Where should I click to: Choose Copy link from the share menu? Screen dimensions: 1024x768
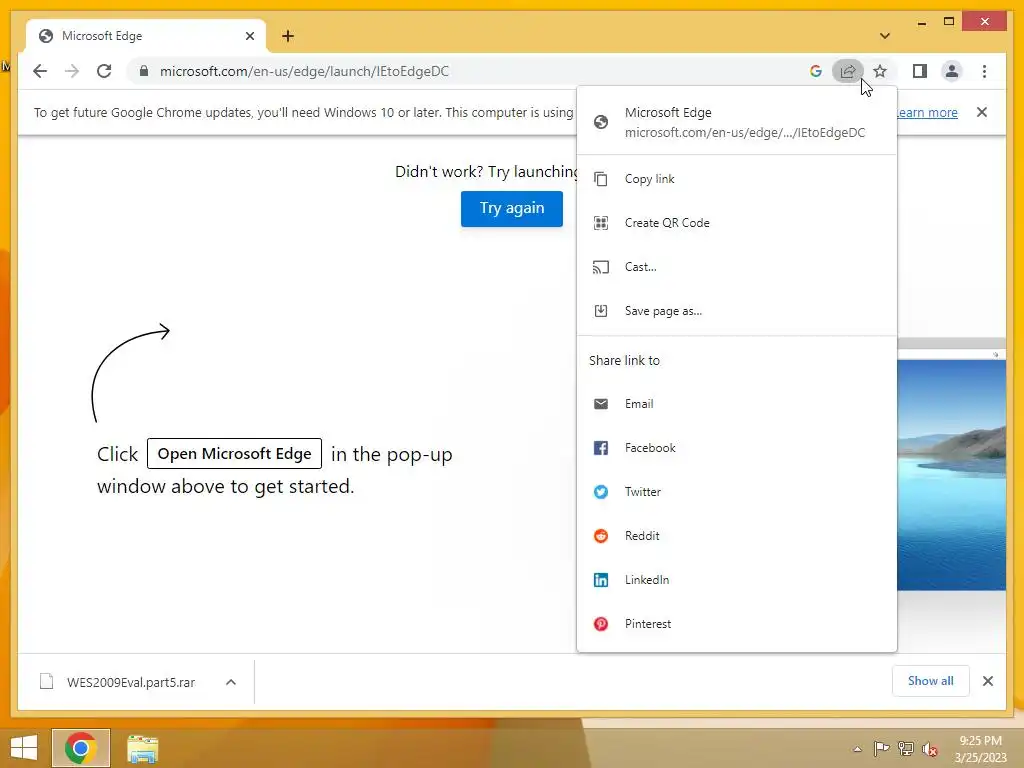tap(737, 179)
